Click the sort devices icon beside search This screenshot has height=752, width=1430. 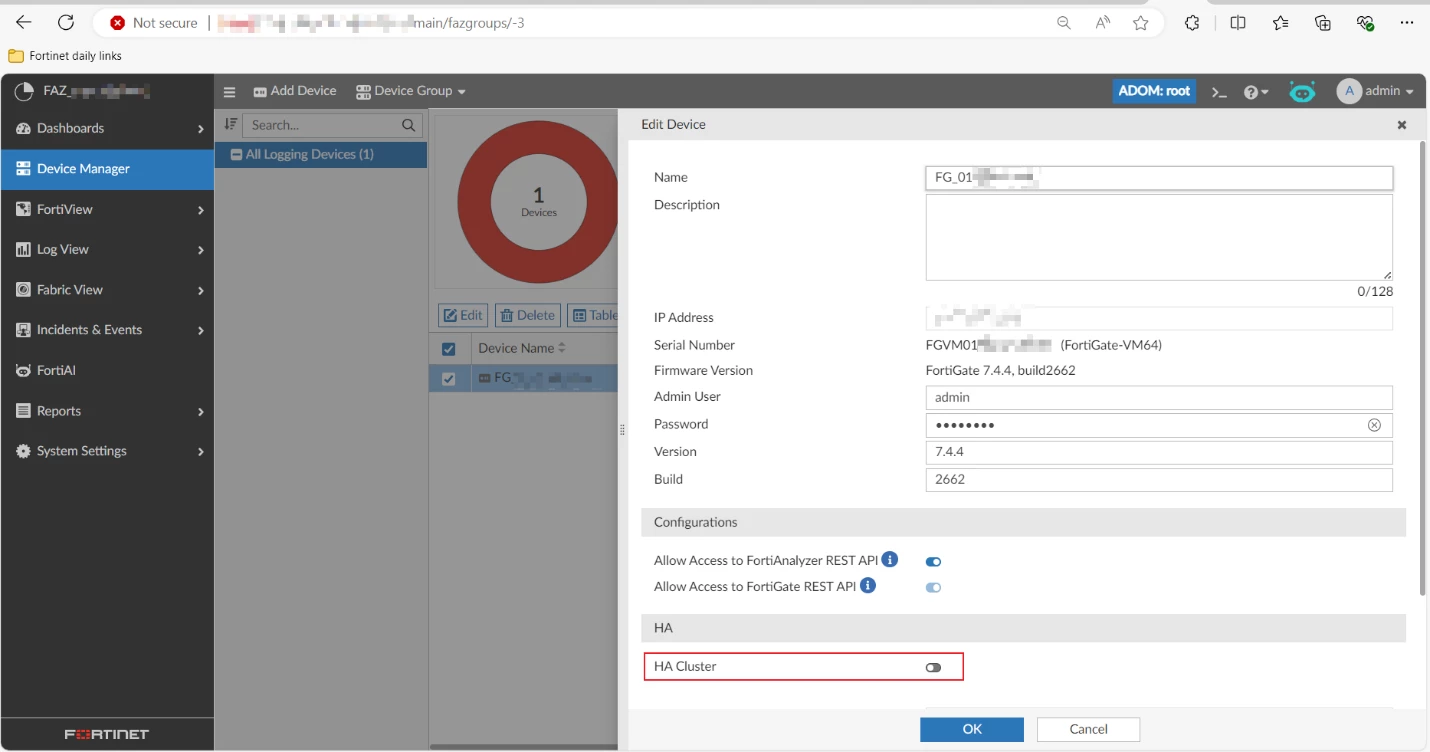(231, 125)
